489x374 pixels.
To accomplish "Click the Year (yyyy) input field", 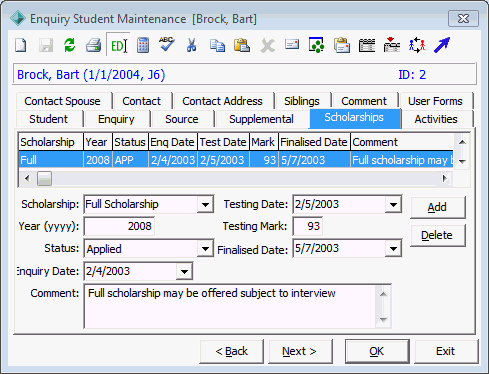I will [119, 226].
